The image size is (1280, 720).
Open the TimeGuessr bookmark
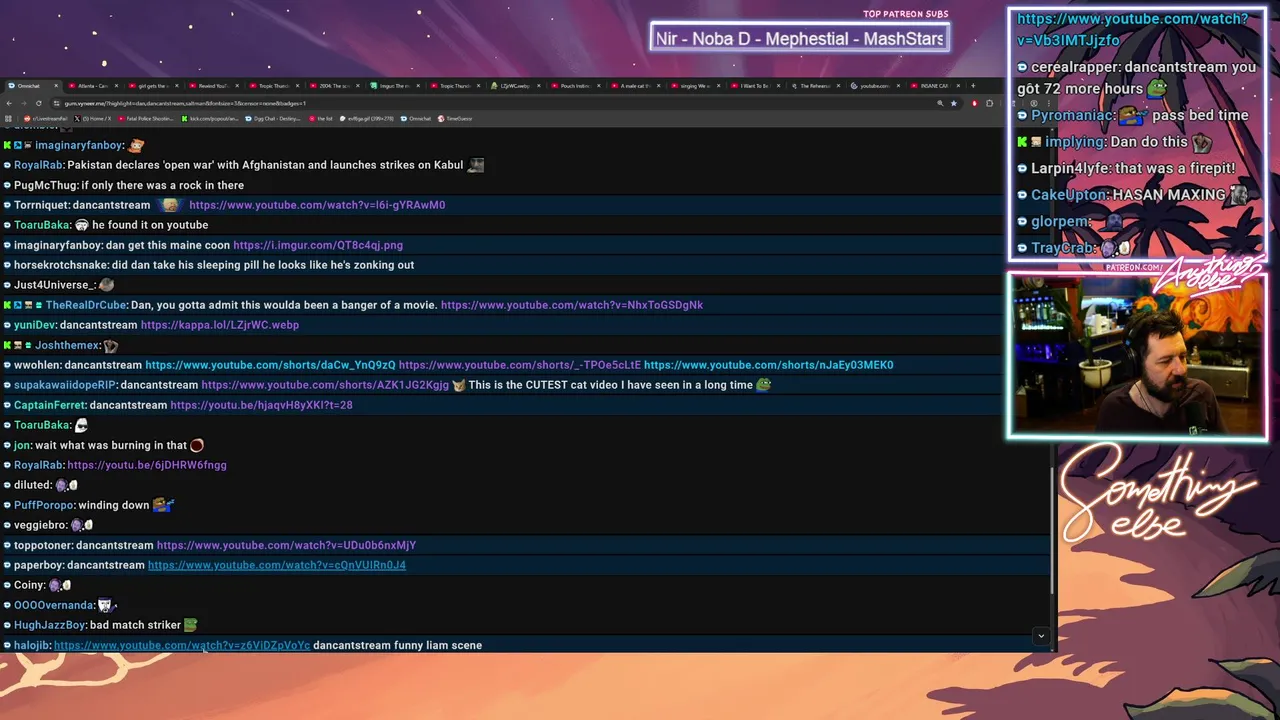click(455, 118)
